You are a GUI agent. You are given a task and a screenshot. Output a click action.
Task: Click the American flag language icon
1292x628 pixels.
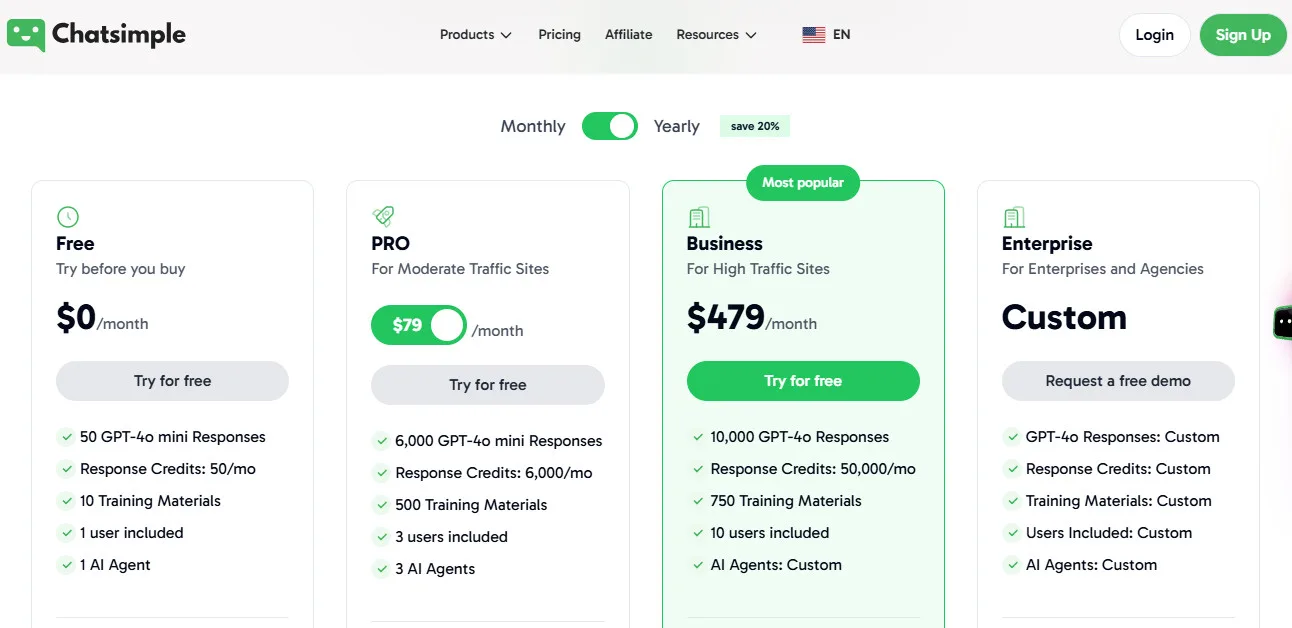click(811, 34)
